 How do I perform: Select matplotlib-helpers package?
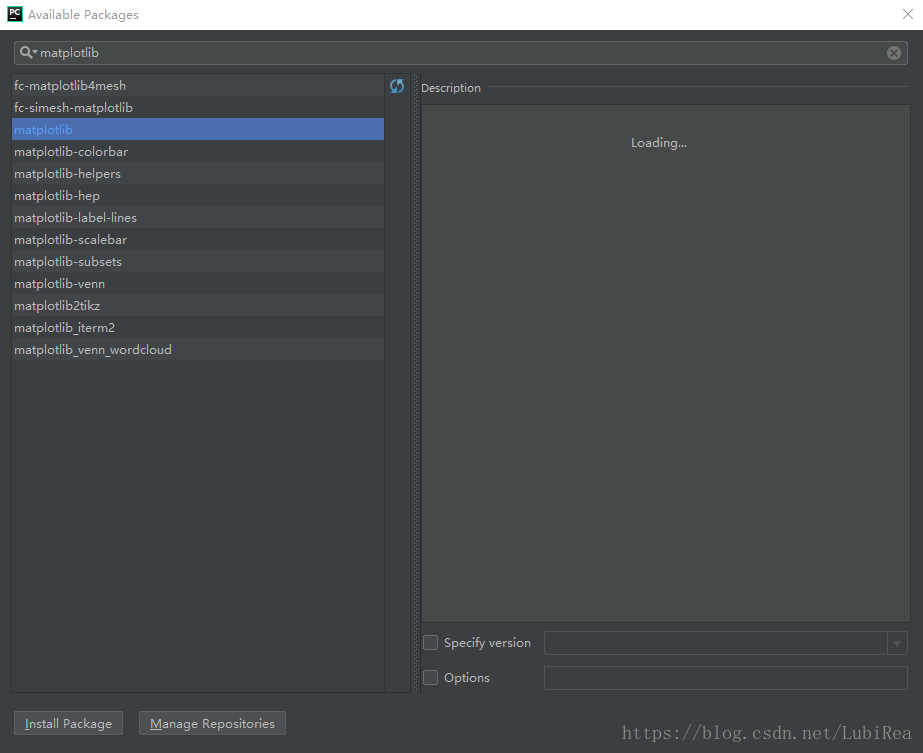(x=198, y=173)
